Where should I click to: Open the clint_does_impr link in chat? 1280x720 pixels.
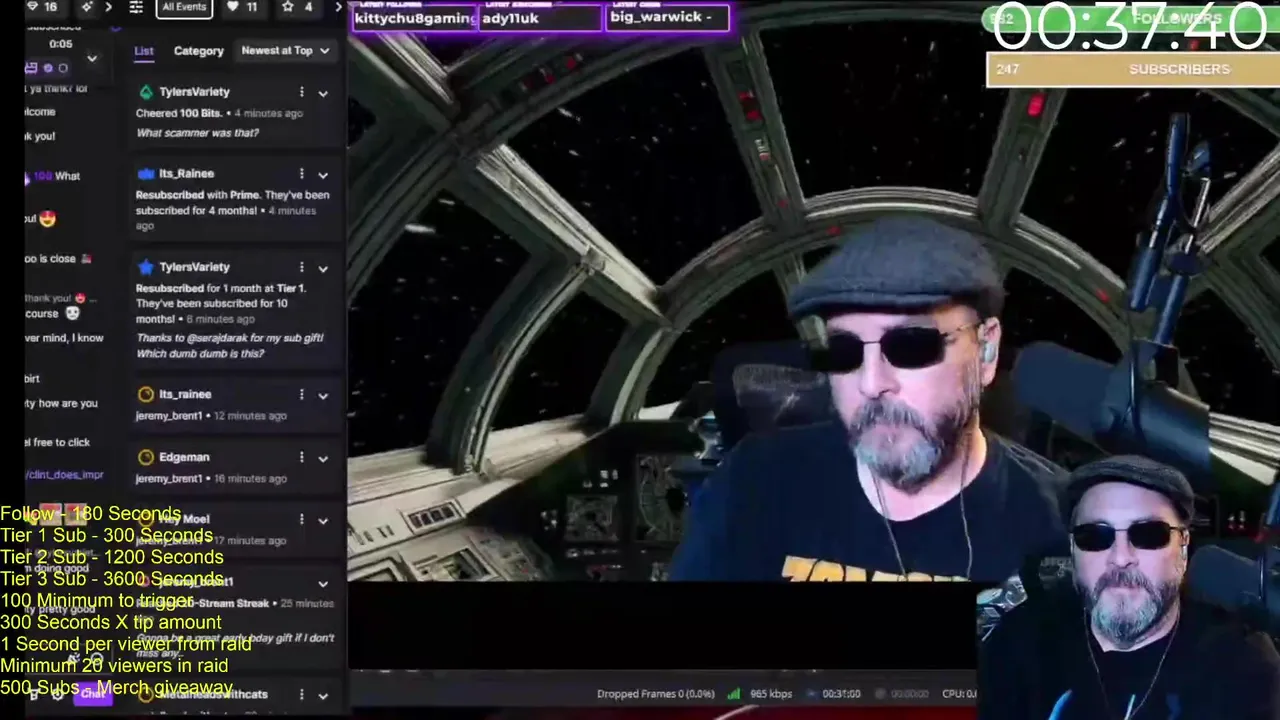click(65, 474)
